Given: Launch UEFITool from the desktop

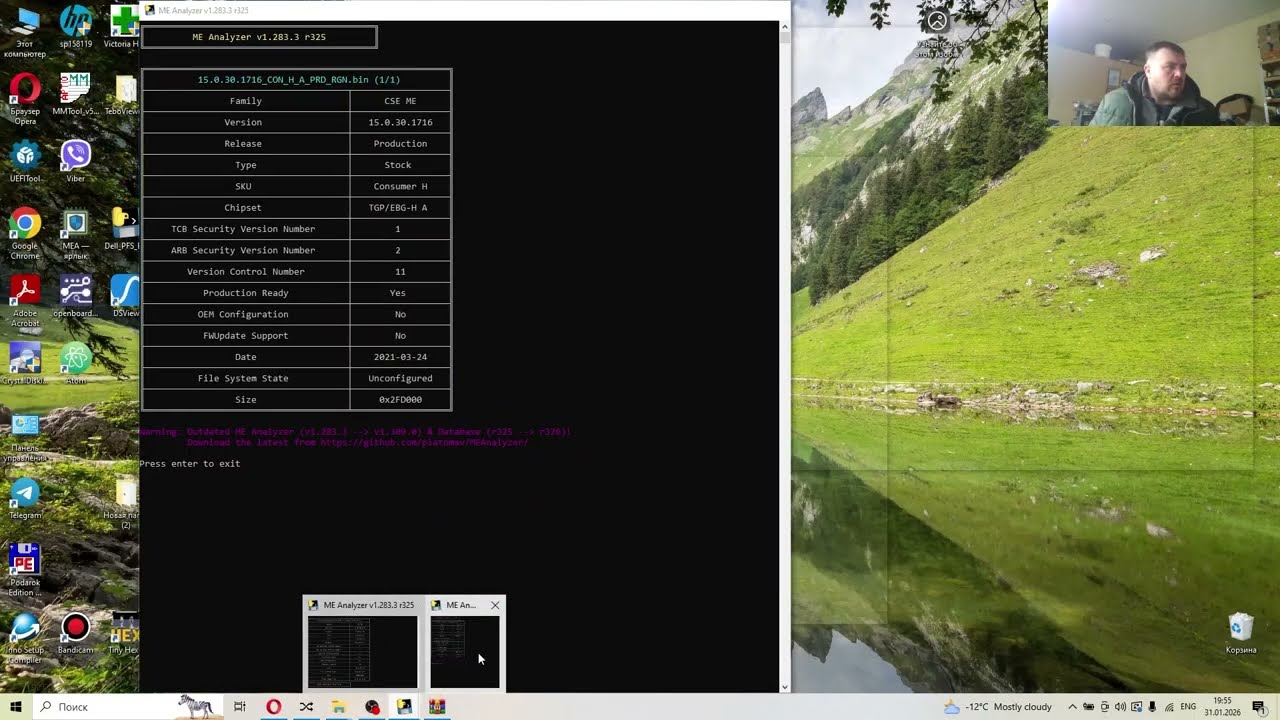Looking at the screenshot, I should click(x=25, y=162).
